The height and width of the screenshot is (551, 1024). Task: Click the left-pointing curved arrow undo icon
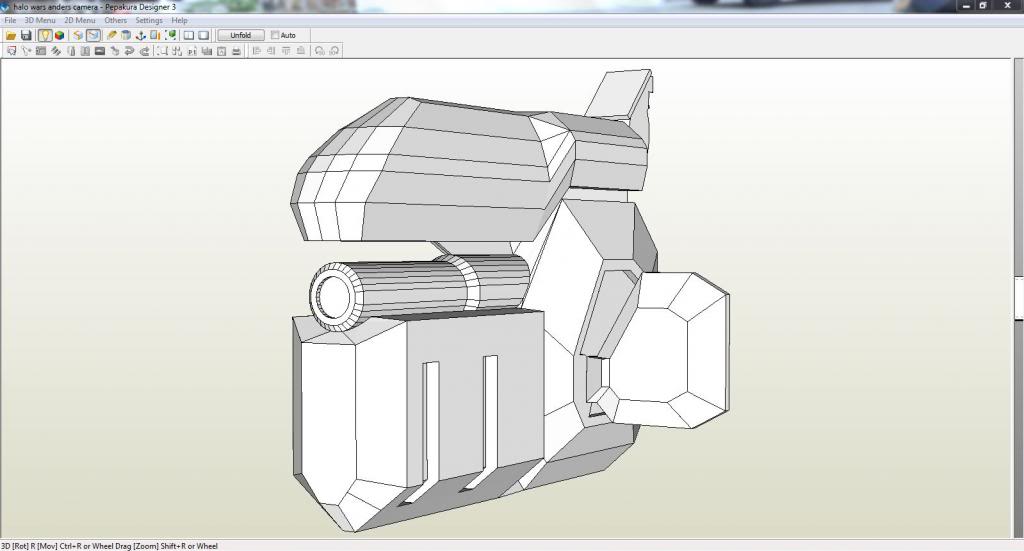pyautogui.click(x=129, y=51)
